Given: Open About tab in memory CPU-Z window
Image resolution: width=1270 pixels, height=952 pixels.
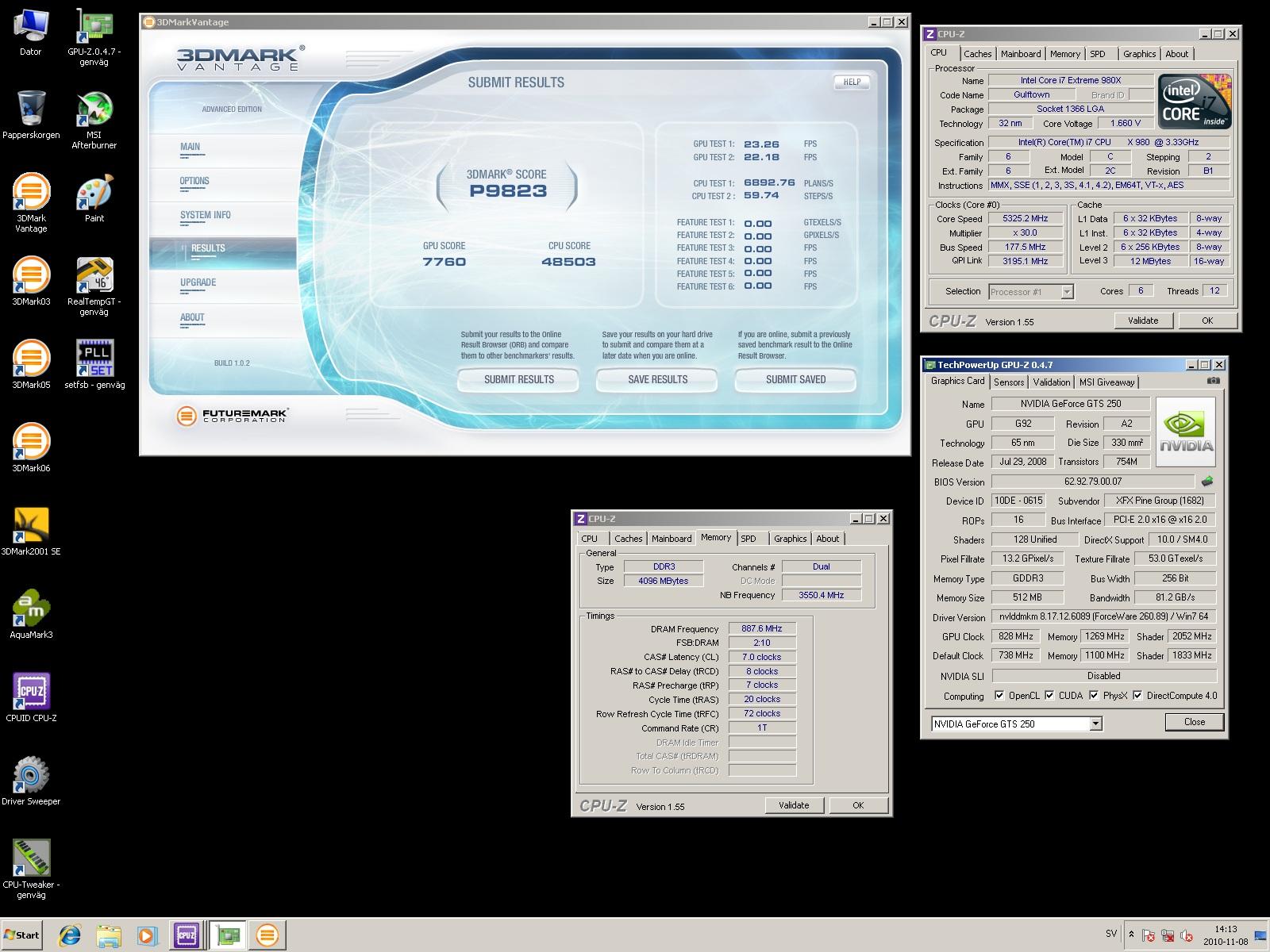Looking at the screenshot, I should point(828,539).
